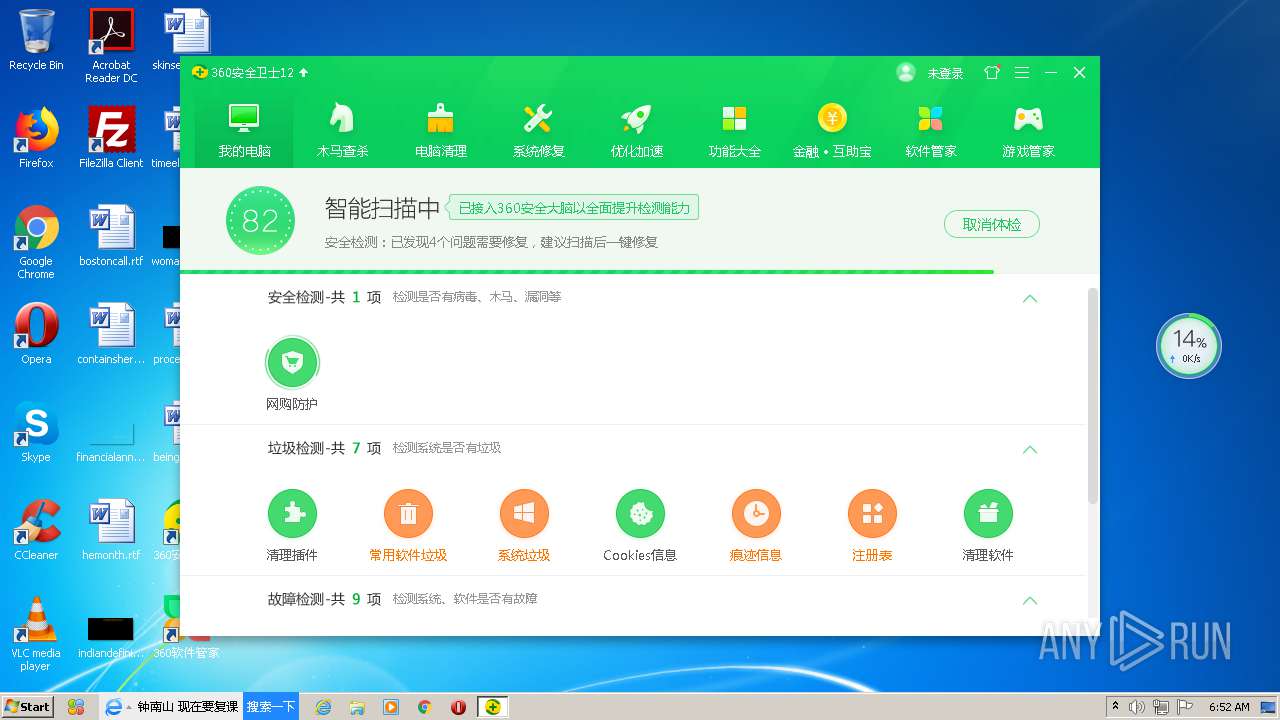The width and height of the screenshot is (1280, 720).
Task: Open the main menu hamburger icon
Action: [x=1021, y=73]
